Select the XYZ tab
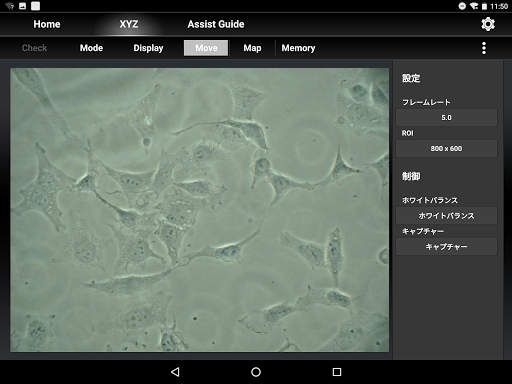 [129, 24]
